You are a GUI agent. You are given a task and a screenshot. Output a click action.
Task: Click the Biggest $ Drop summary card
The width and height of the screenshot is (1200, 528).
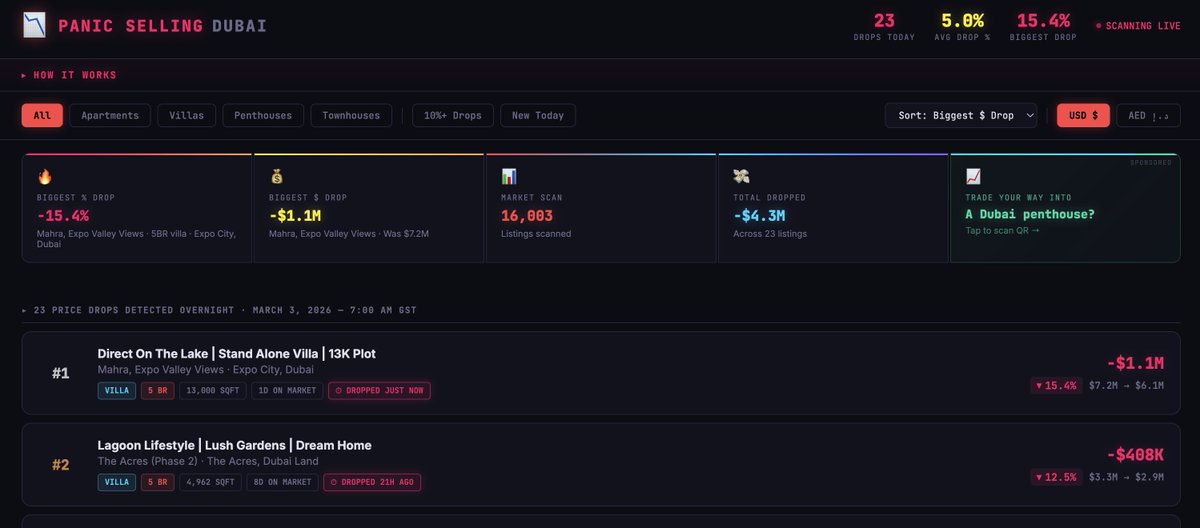tap(369, 208)
